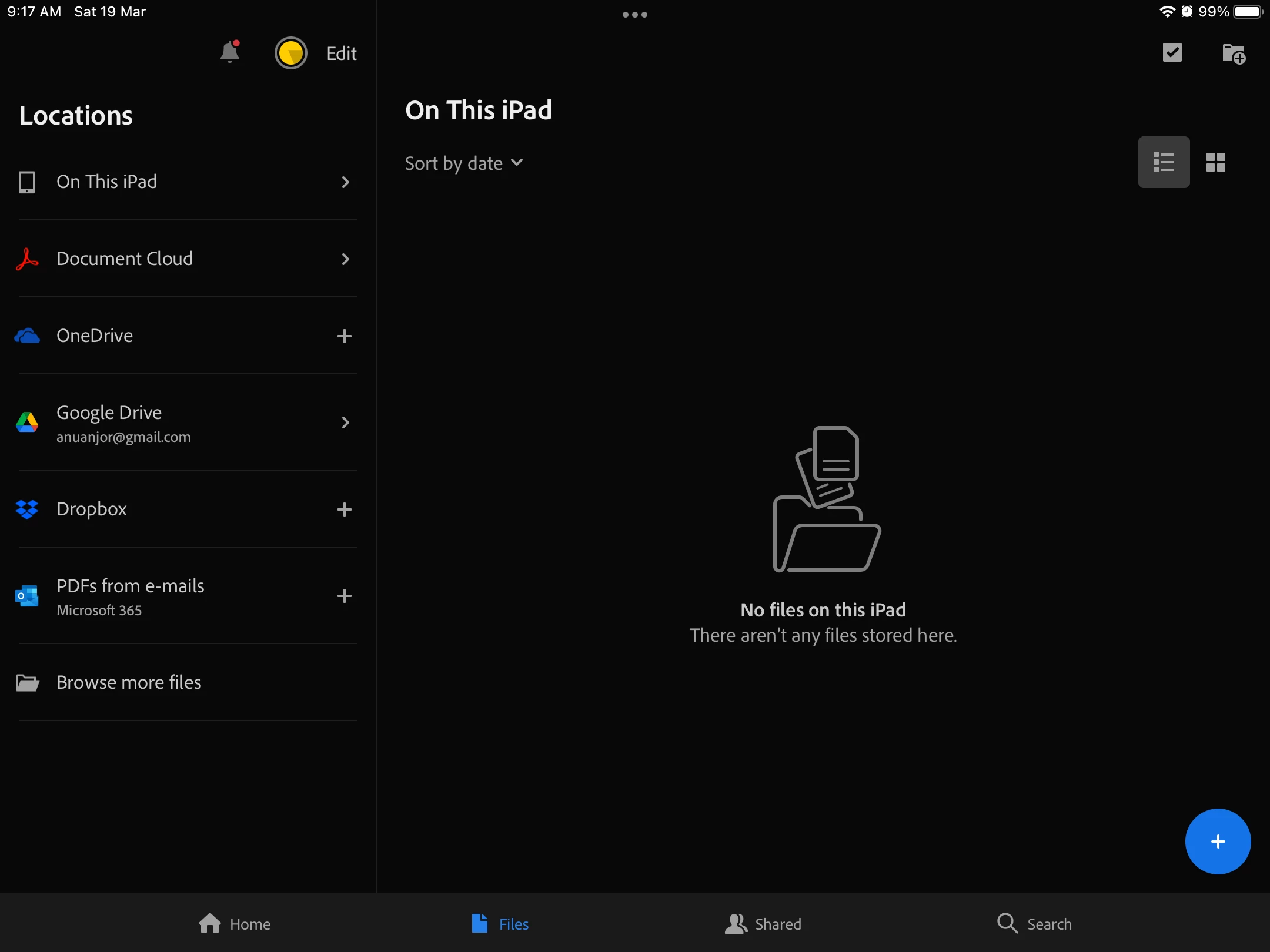The image size is (1270, 952).
Task: Open notifications bell icon
Action: click(x=230, y=52)
